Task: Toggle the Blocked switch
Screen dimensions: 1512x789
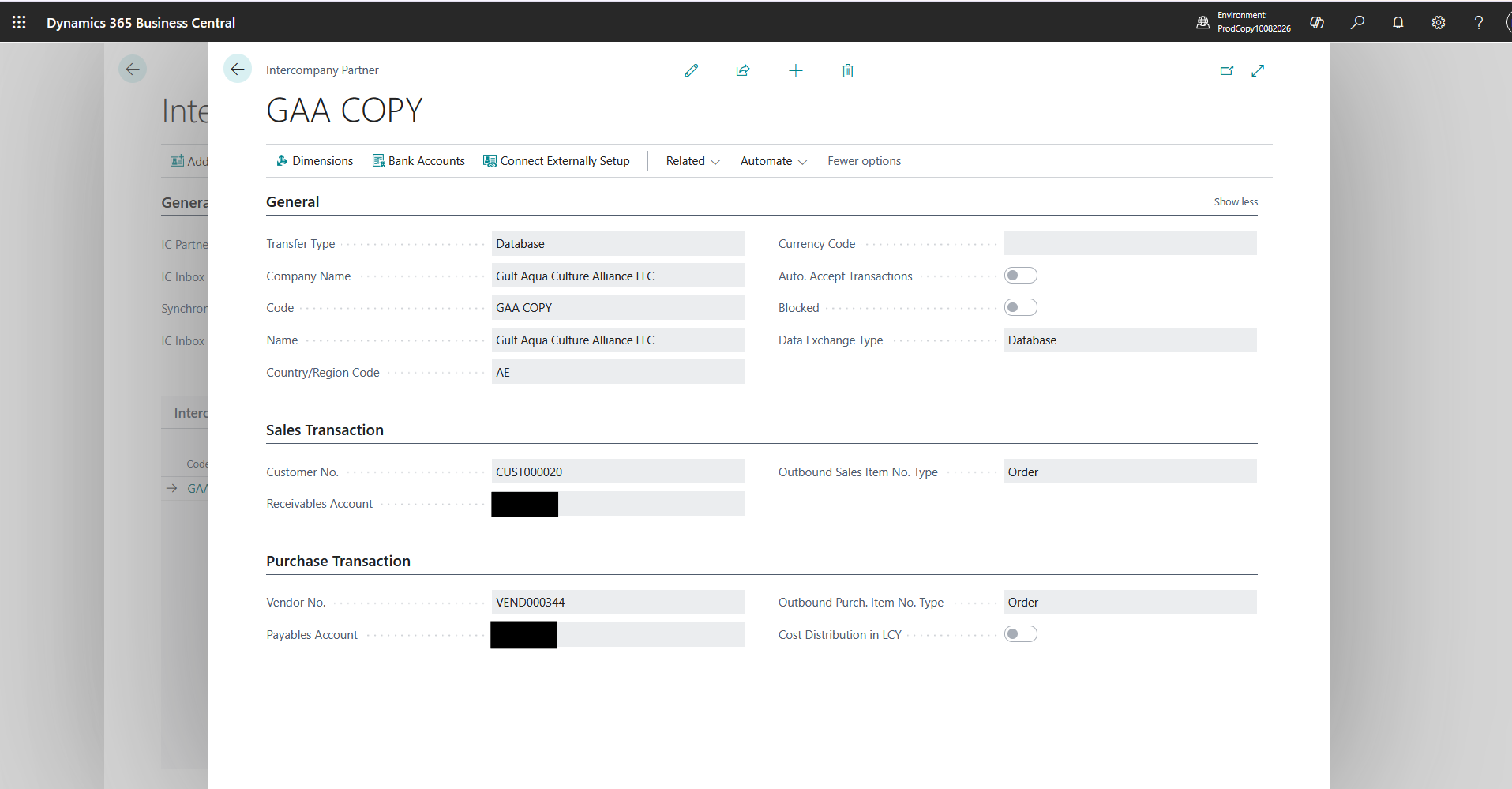Action: click(x=1020, y=307)
